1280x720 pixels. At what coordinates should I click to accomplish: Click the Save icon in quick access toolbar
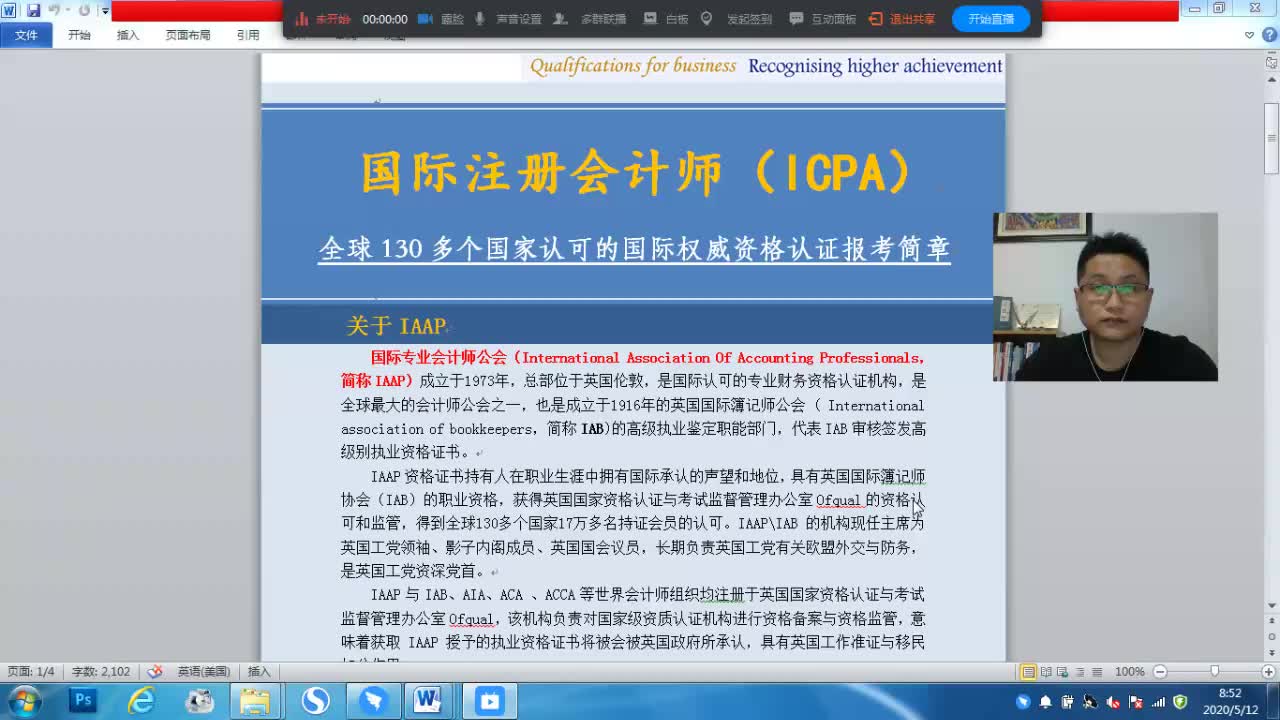pos(33,10)
